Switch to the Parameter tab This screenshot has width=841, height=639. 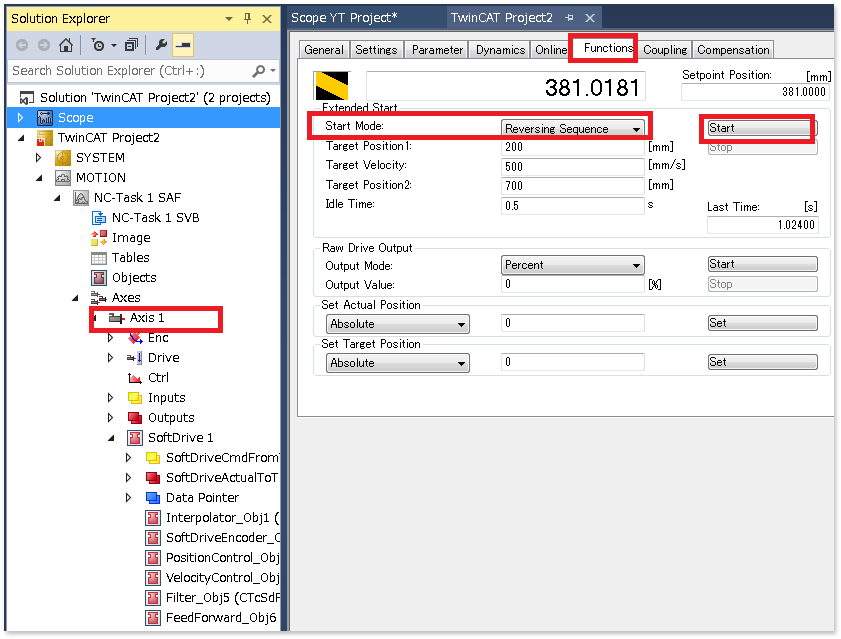click(437, 50)
